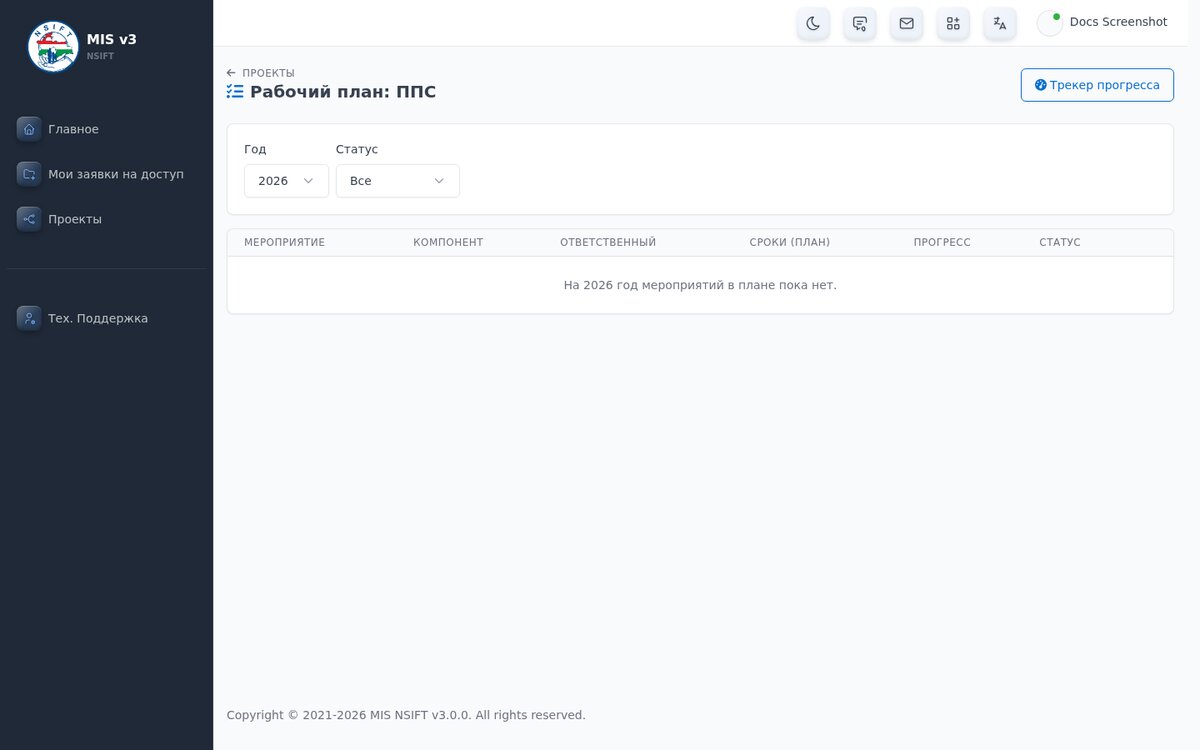The image size is (1200, 750).
Task: Click the МЕРОПРИЯТИЕ column header
Action: pyautogui.click(x=285, y=242)
